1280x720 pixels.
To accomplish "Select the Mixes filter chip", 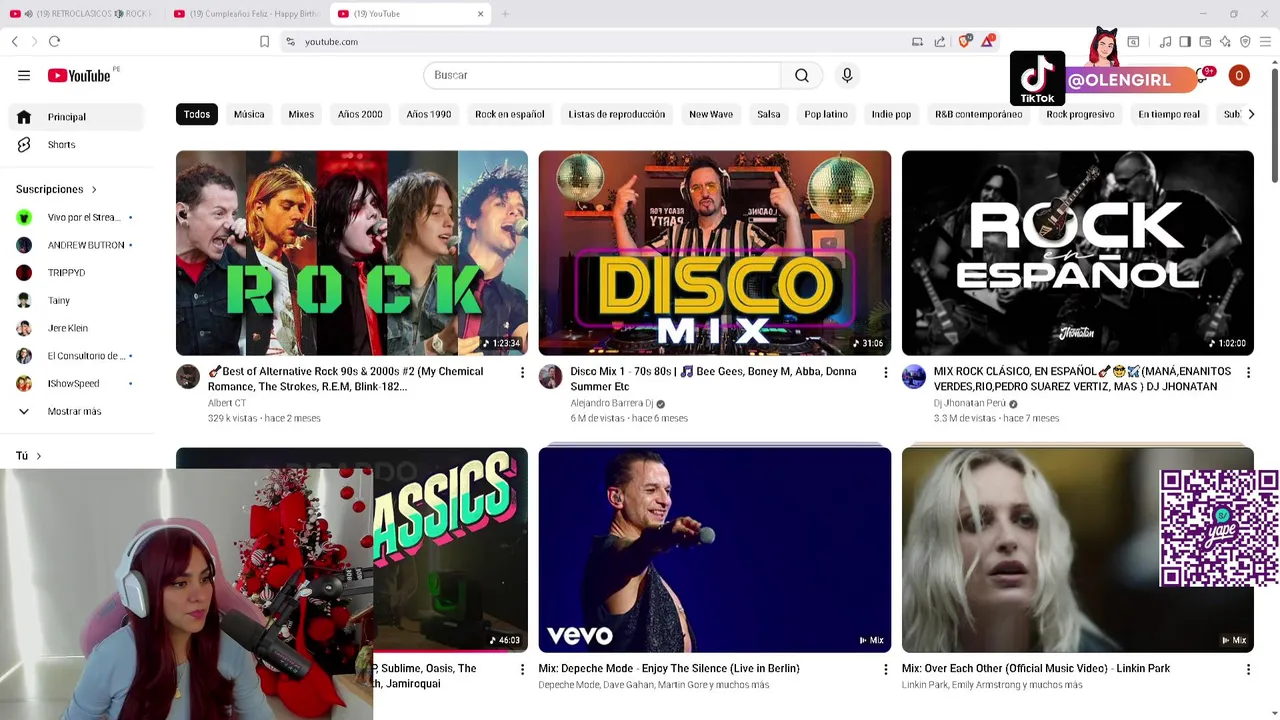I will pos(301,114).
